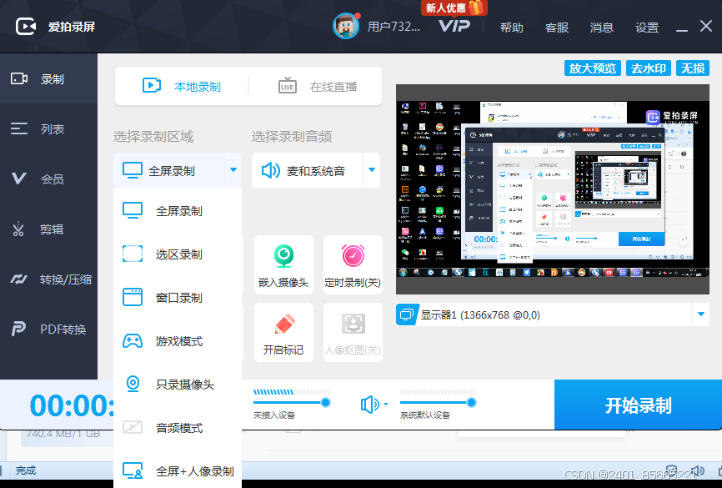Viewport: 722px width, 488px height.
Task: Click the 去水印 button
Action: 648,68
